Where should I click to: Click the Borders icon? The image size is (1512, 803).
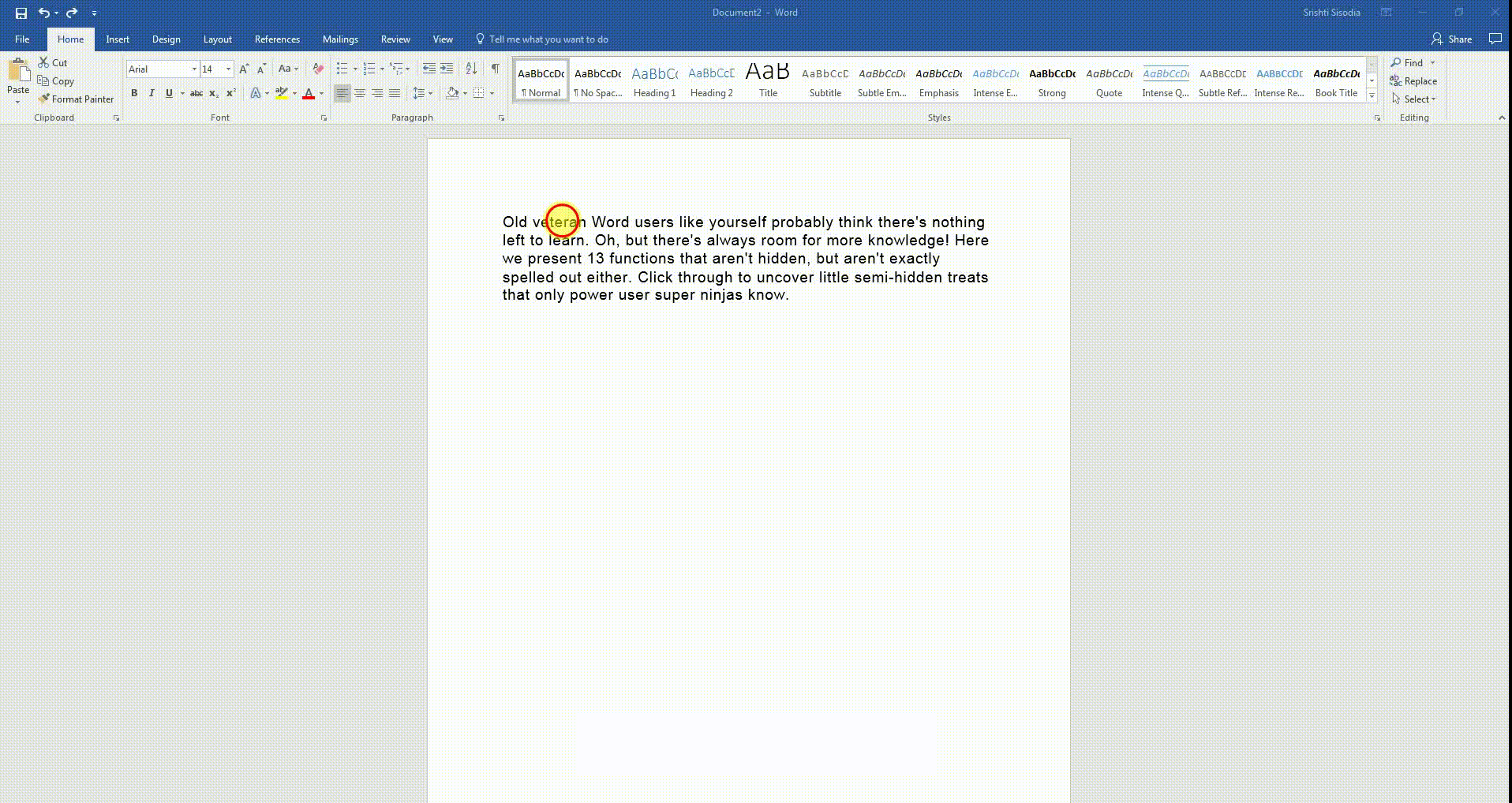click(478, 93)
